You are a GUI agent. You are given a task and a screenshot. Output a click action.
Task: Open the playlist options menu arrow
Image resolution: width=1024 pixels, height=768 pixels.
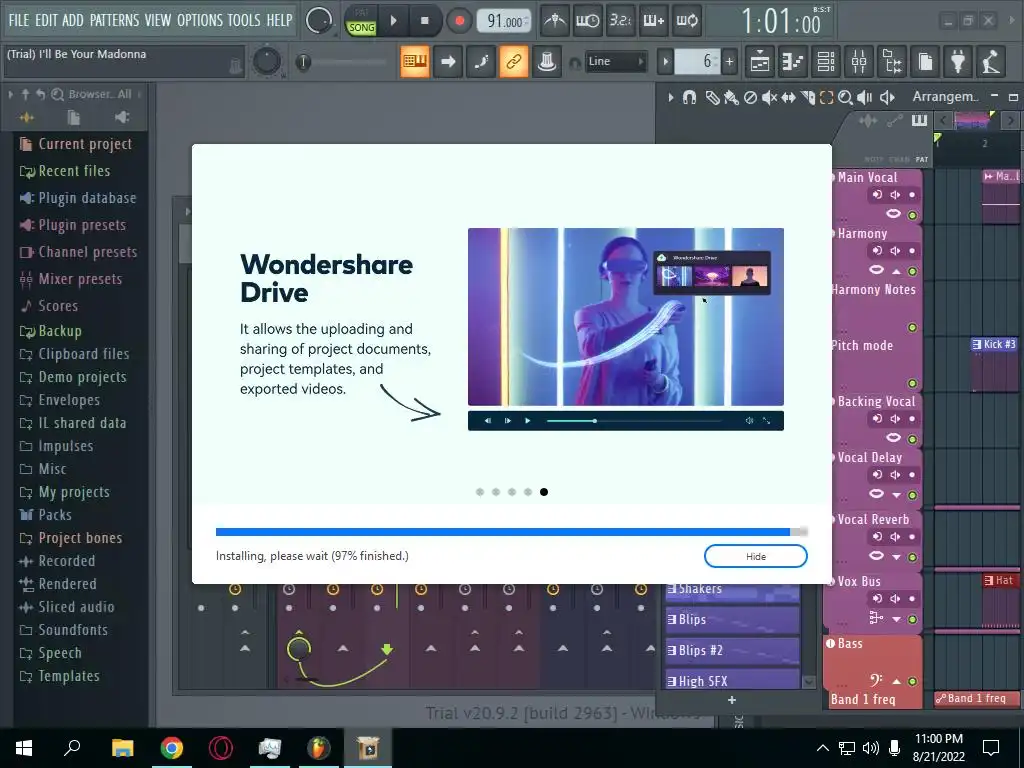[x=671, y=97]
